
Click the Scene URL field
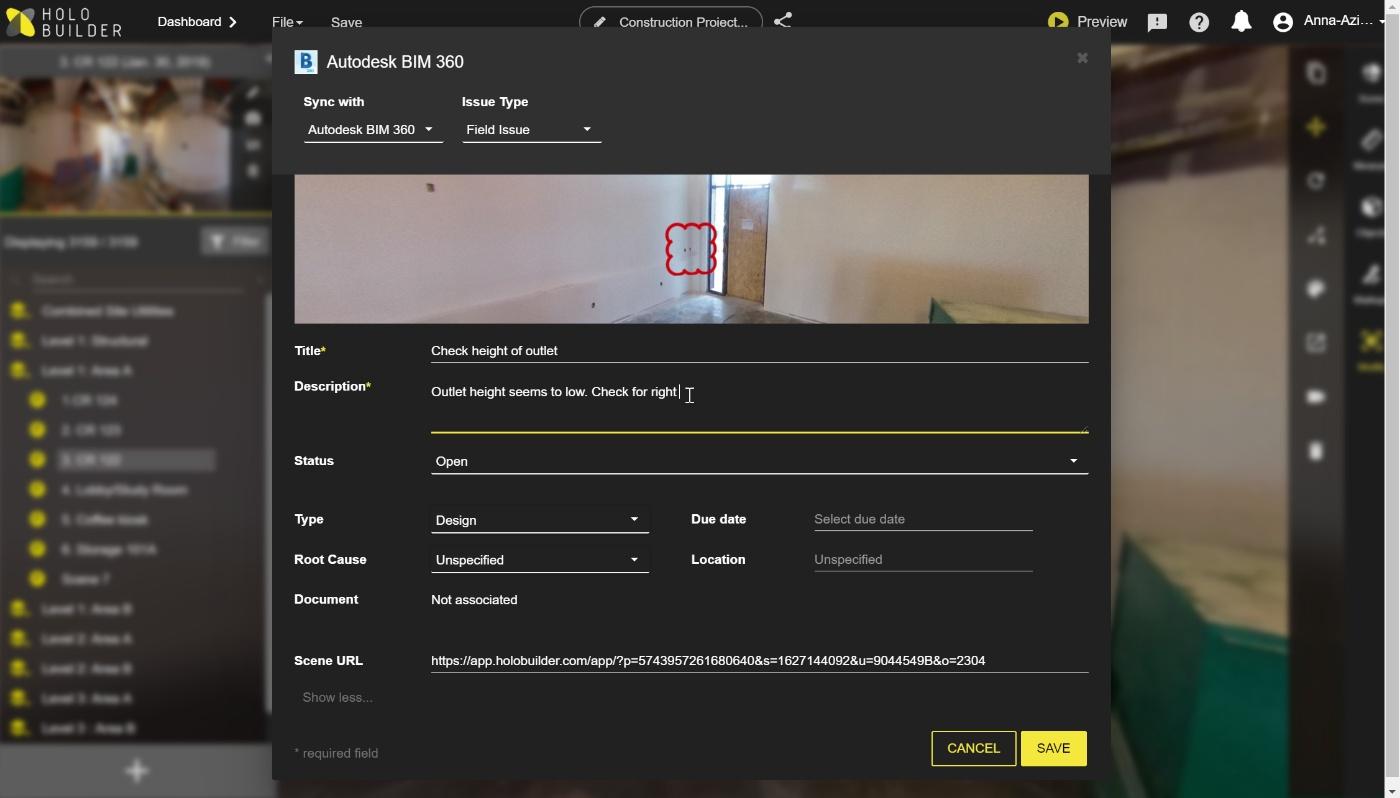coord(759,661)
